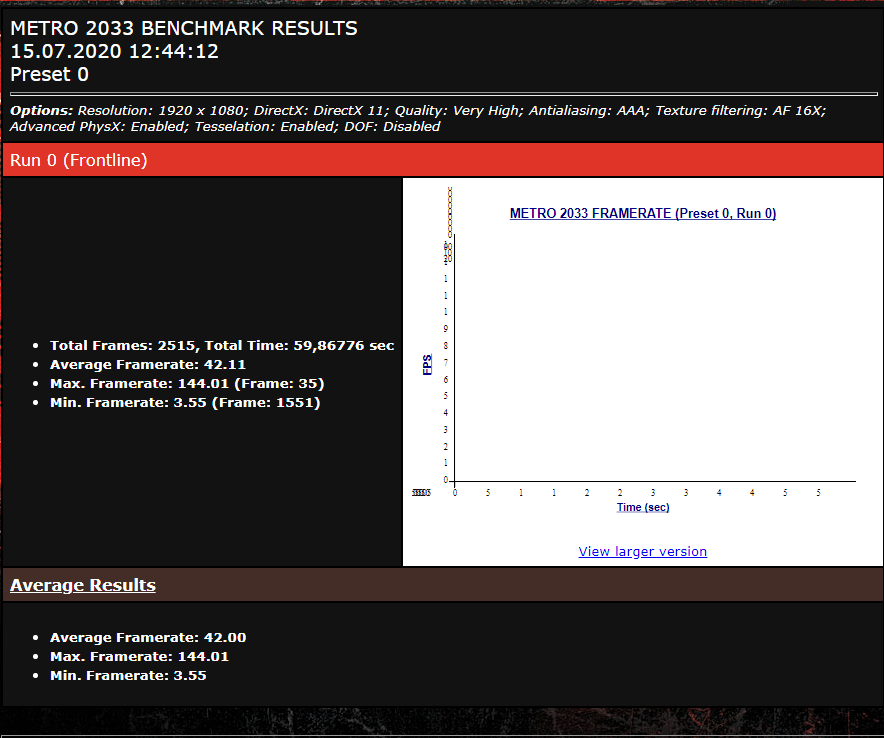The height and width of the screenshot is (738, 884).
Task: Click 'Min. Framerate: 3.55' in Average Results
Action: pyautogui.click(x=128, y=675)
